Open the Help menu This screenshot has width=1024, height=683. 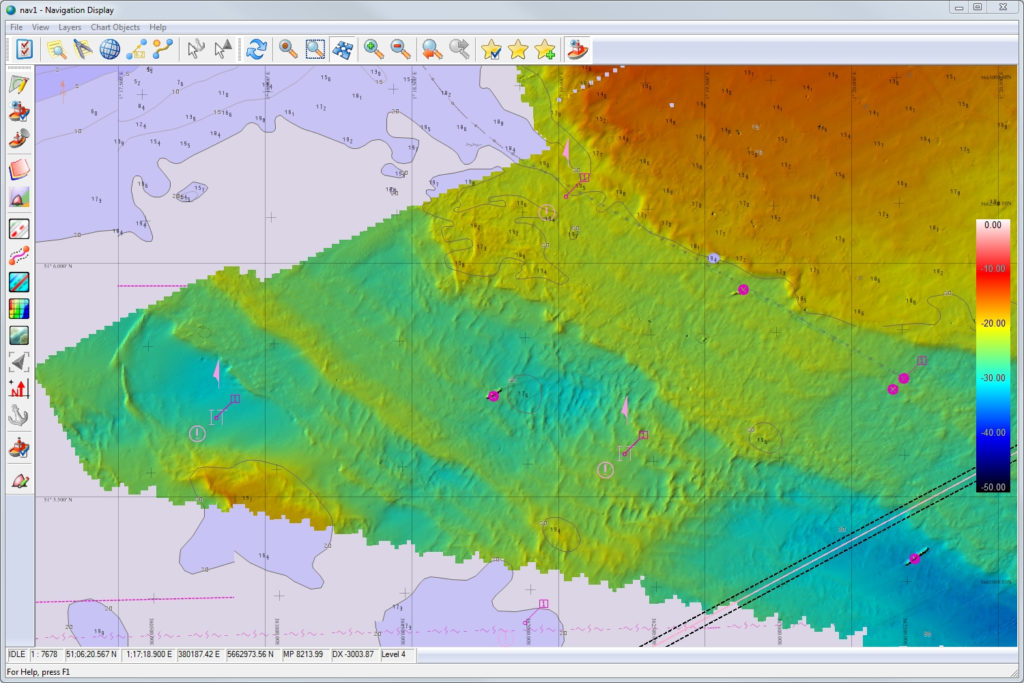coord(157,27)
